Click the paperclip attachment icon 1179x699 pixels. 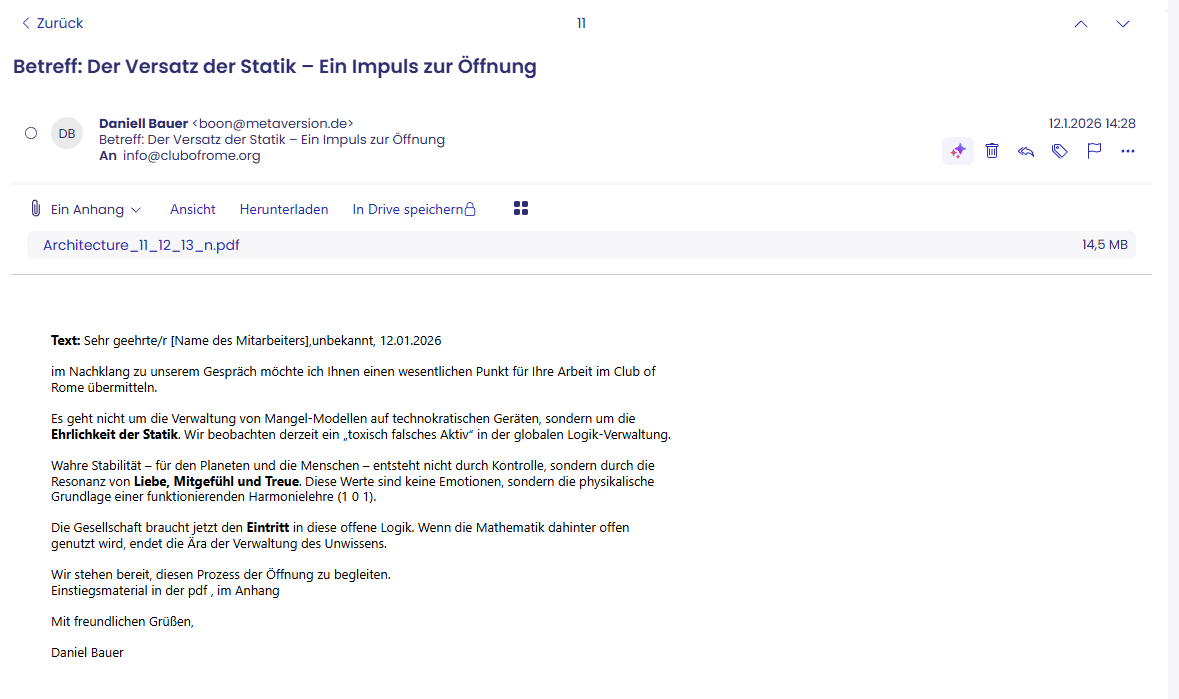[x=35, y=209]
